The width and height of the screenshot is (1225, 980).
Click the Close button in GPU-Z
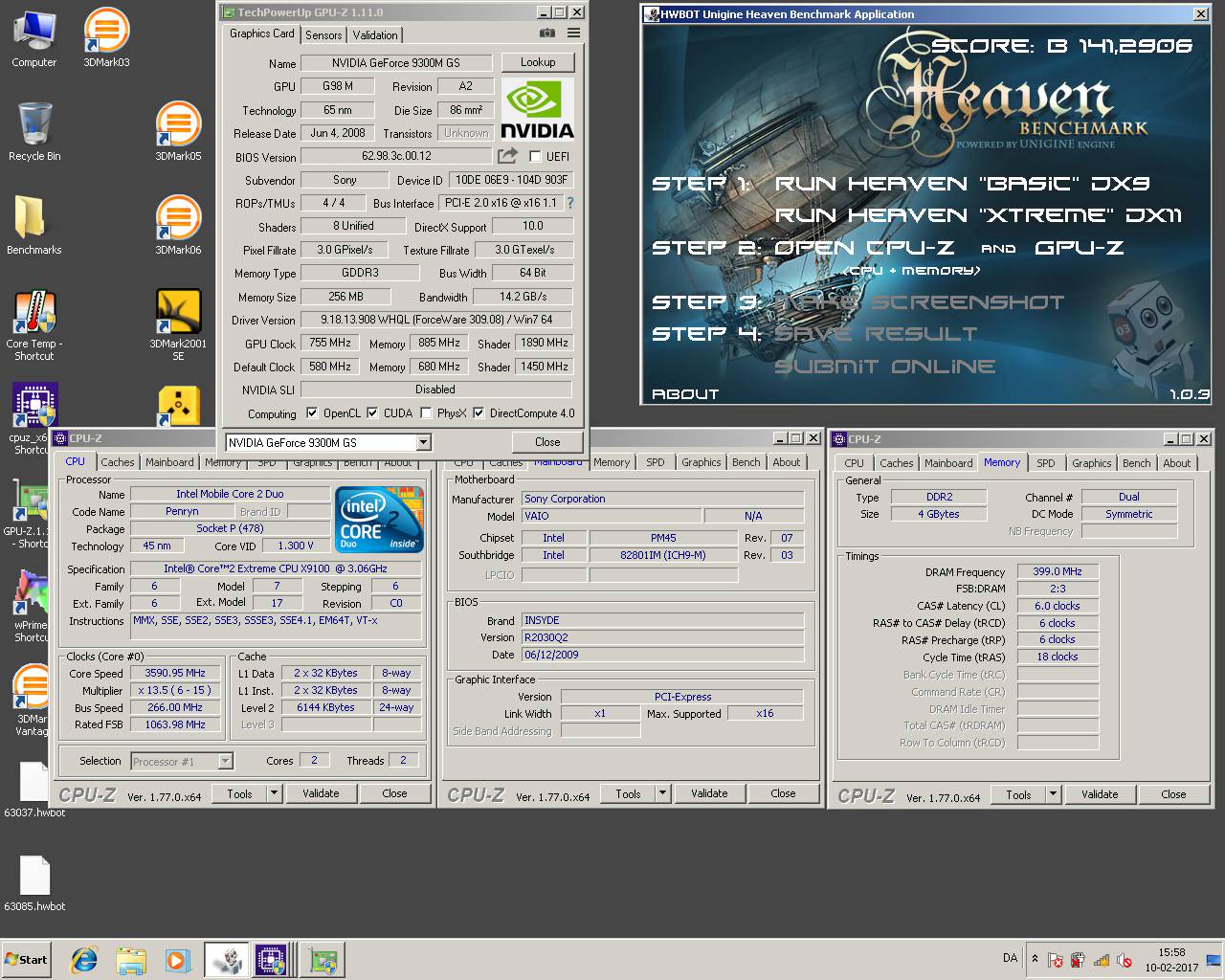547,442
